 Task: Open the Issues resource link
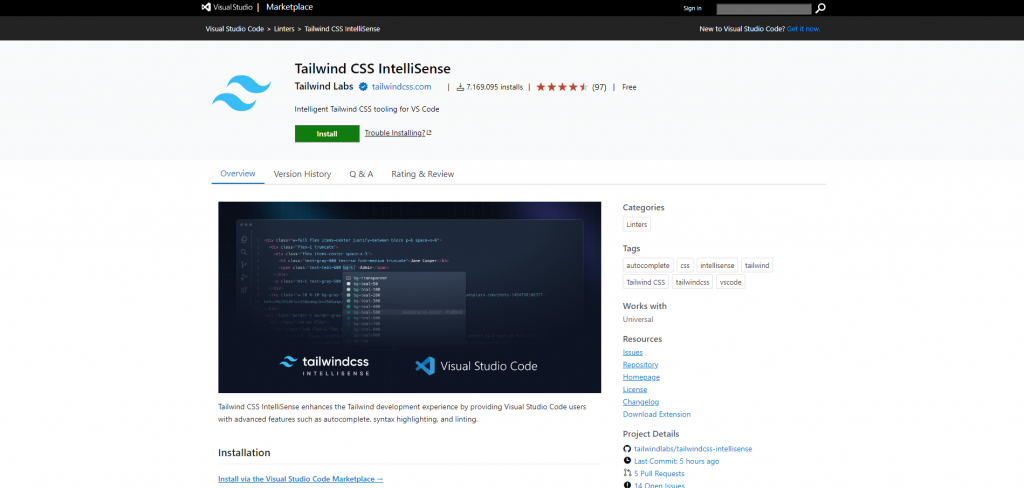(x=633, y=352)
